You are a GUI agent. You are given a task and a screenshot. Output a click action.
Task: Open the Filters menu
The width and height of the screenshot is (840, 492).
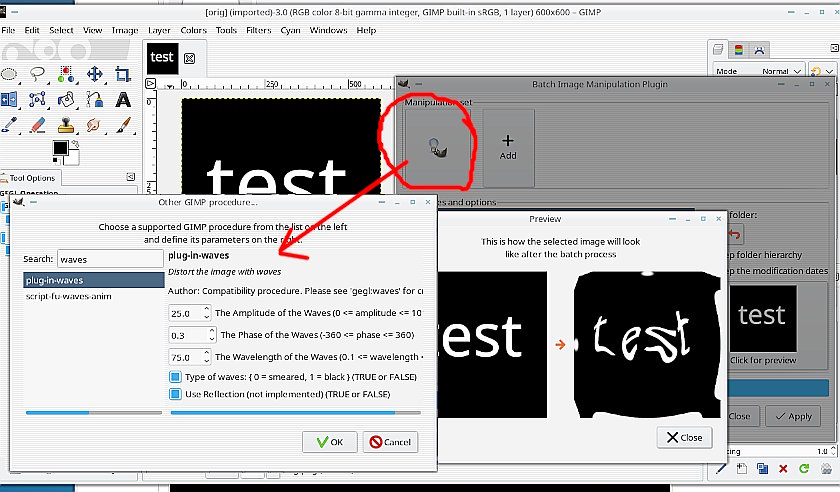[x=259, y=31]
